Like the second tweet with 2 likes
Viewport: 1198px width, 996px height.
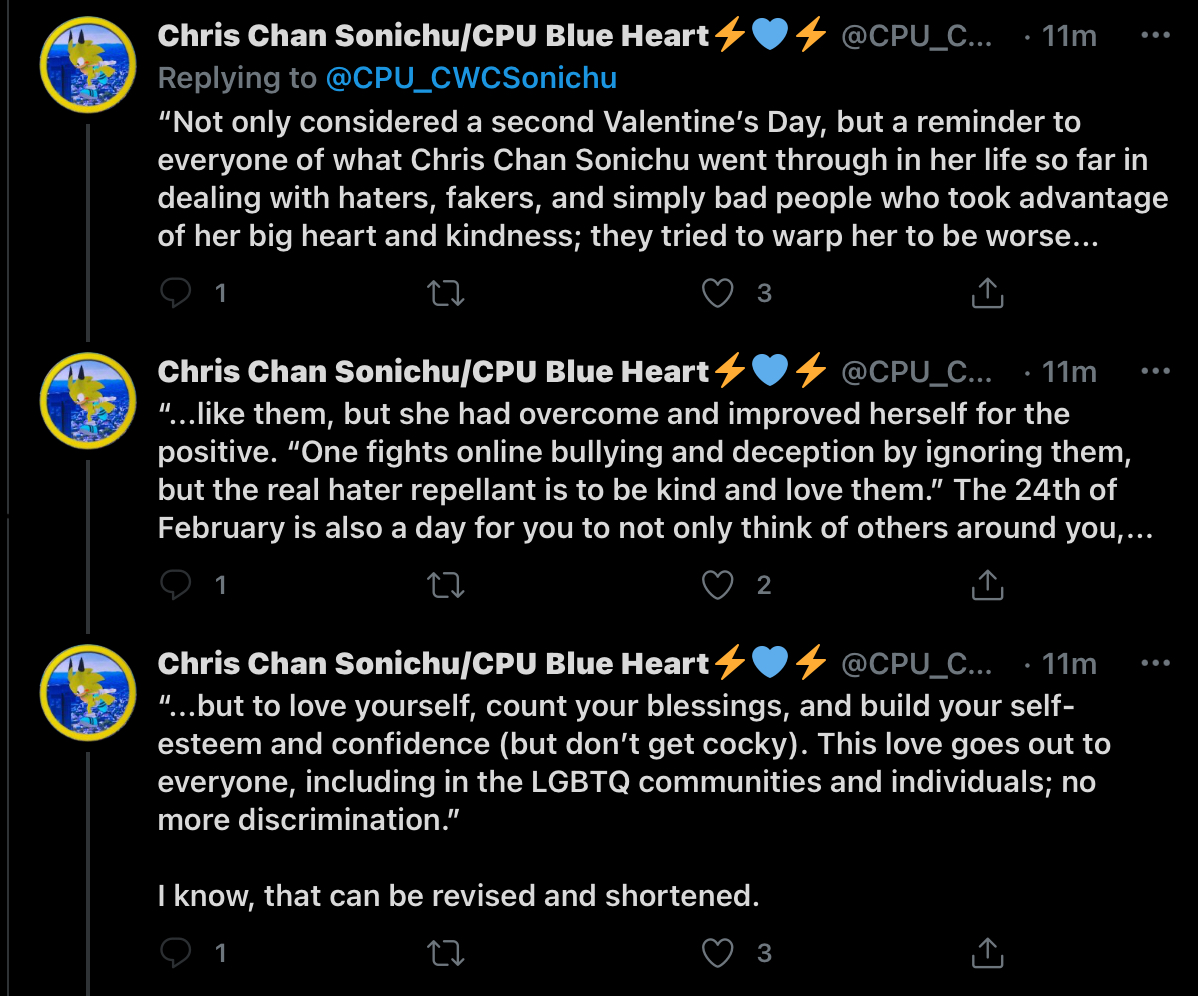[717, 586]
